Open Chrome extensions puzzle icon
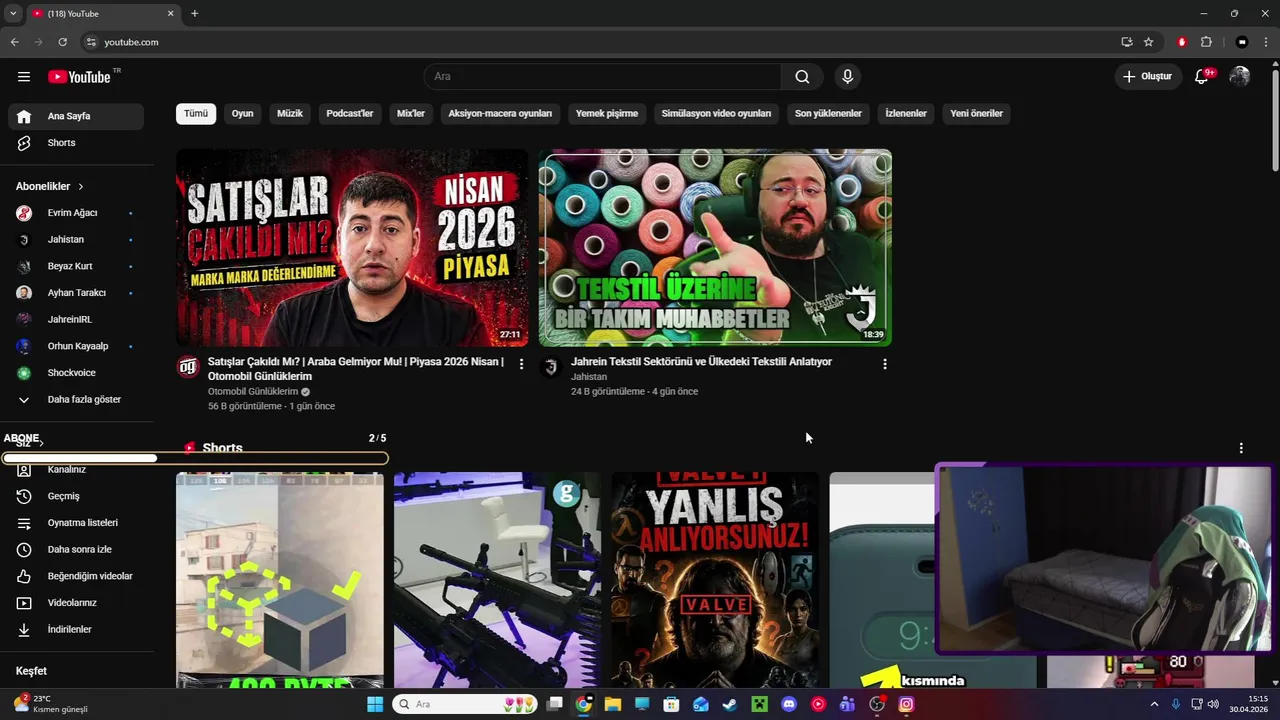The image size is (1280, 720). click(x=1206, y=42)
